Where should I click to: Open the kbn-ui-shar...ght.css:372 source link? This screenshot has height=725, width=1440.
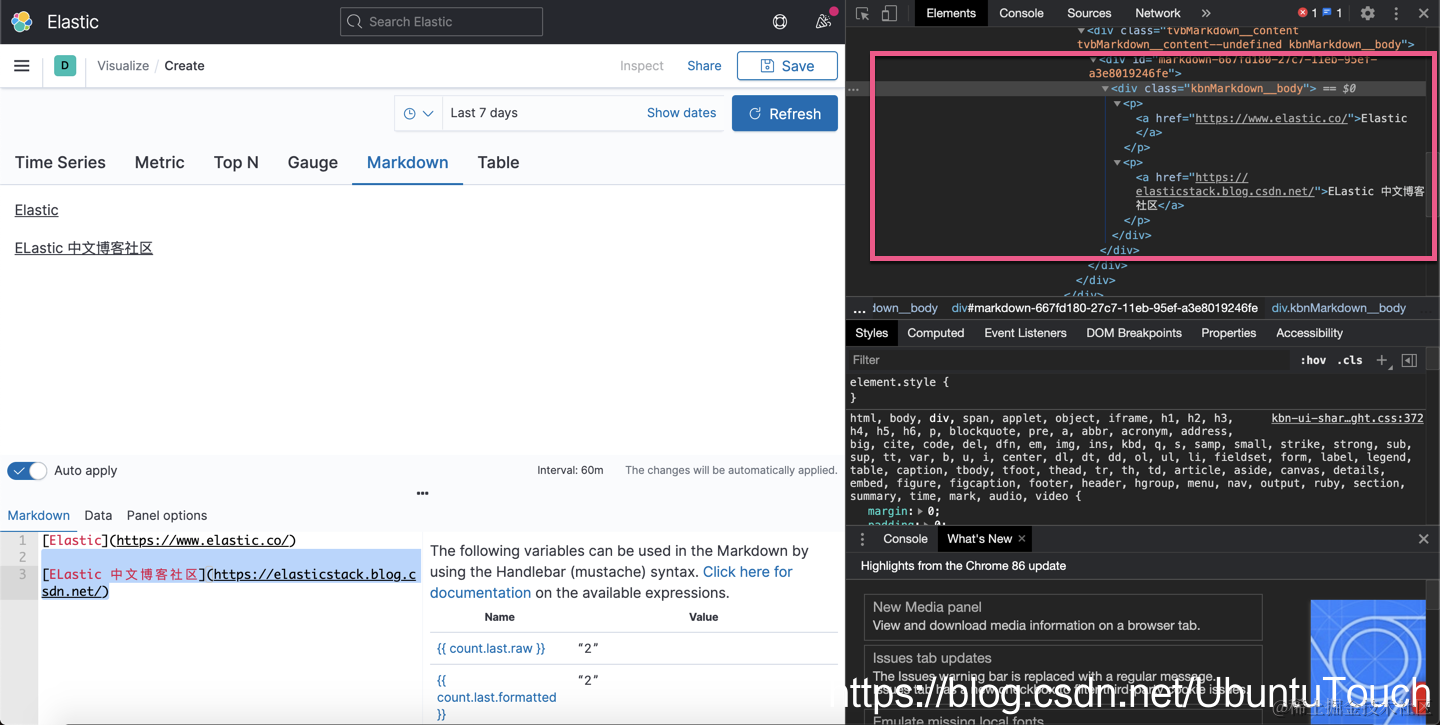[1347, 418]
